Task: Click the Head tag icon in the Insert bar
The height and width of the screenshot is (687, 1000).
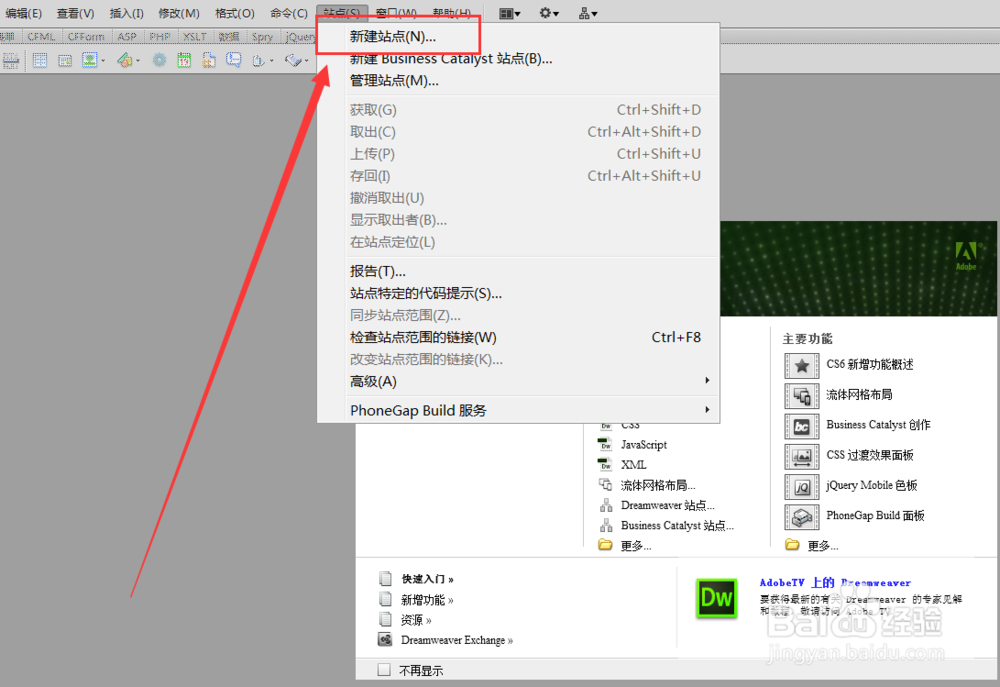Action: point(258,61)
